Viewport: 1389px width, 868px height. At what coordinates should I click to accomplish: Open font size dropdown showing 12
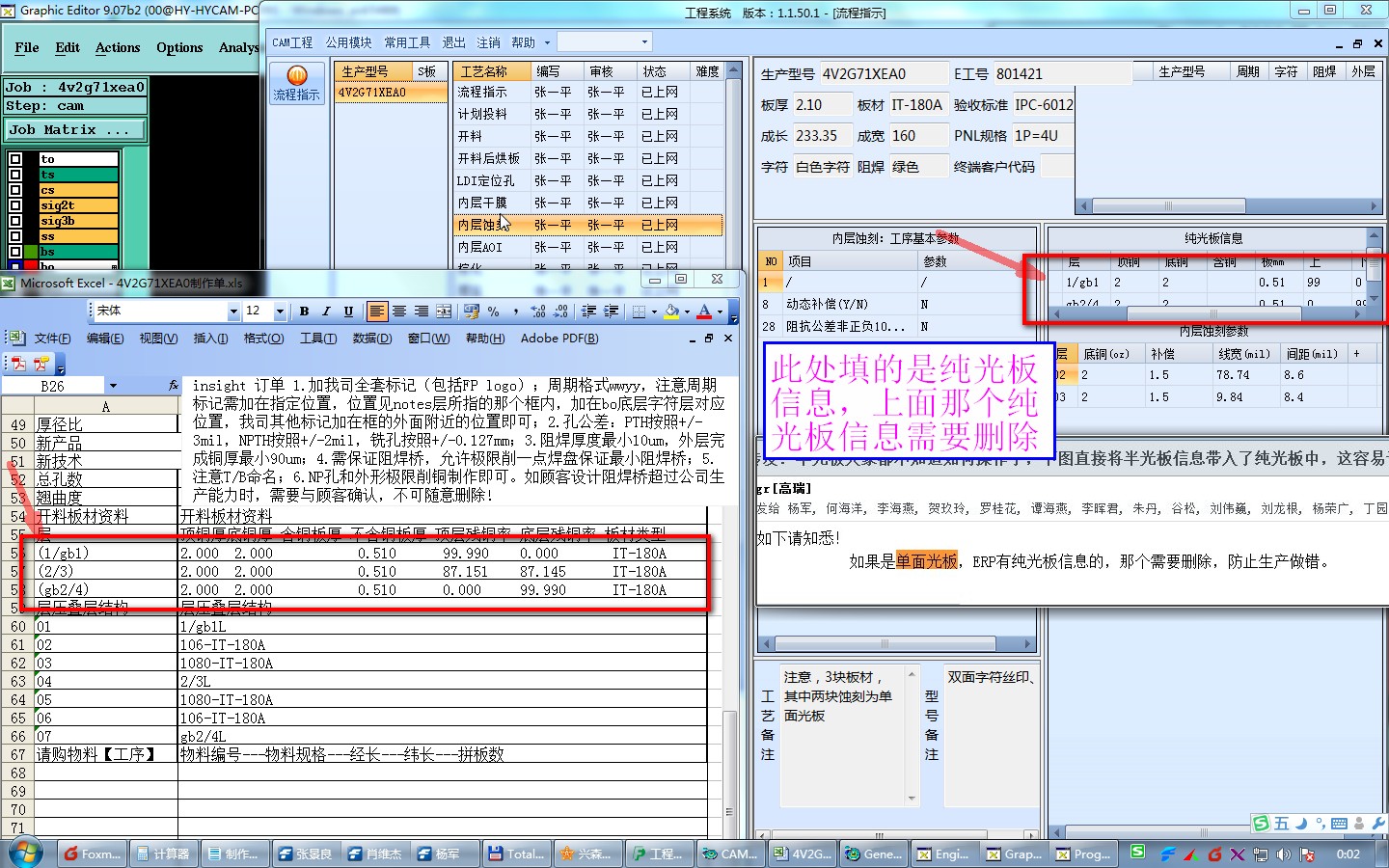(x=280, y=312)
